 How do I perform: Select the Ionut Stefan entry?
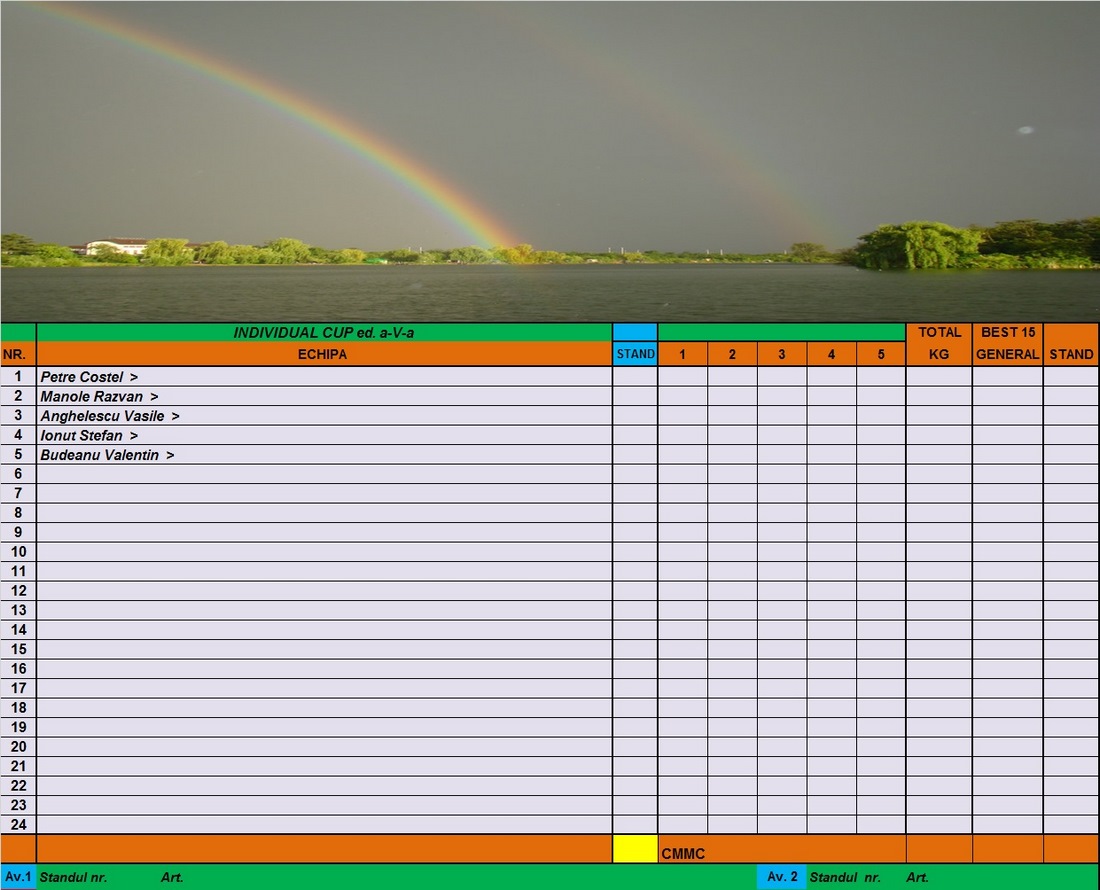pyautogui.click(x=89, y=436)
